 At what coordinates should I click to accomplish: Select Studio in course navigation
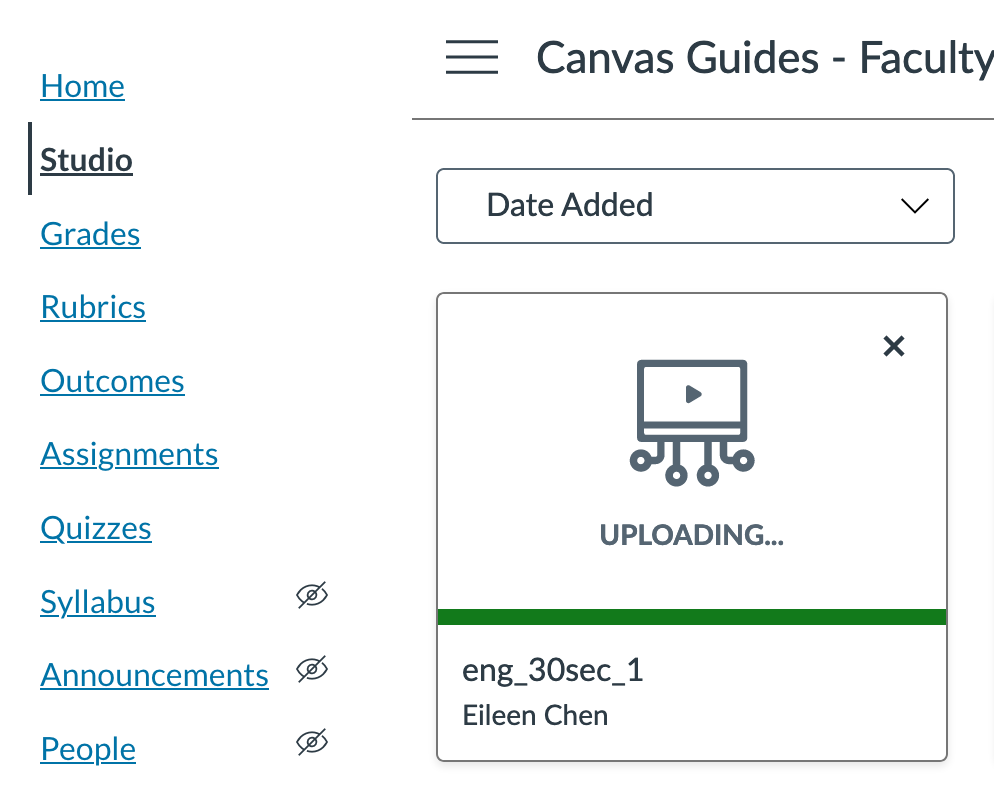pos(86,160)
